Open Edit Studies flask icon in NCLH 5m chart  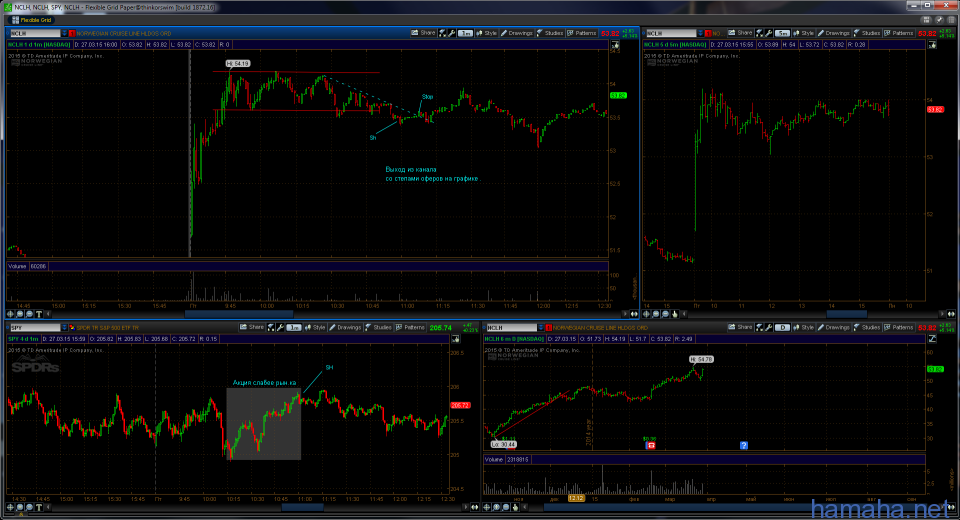(x=759, y=33)
